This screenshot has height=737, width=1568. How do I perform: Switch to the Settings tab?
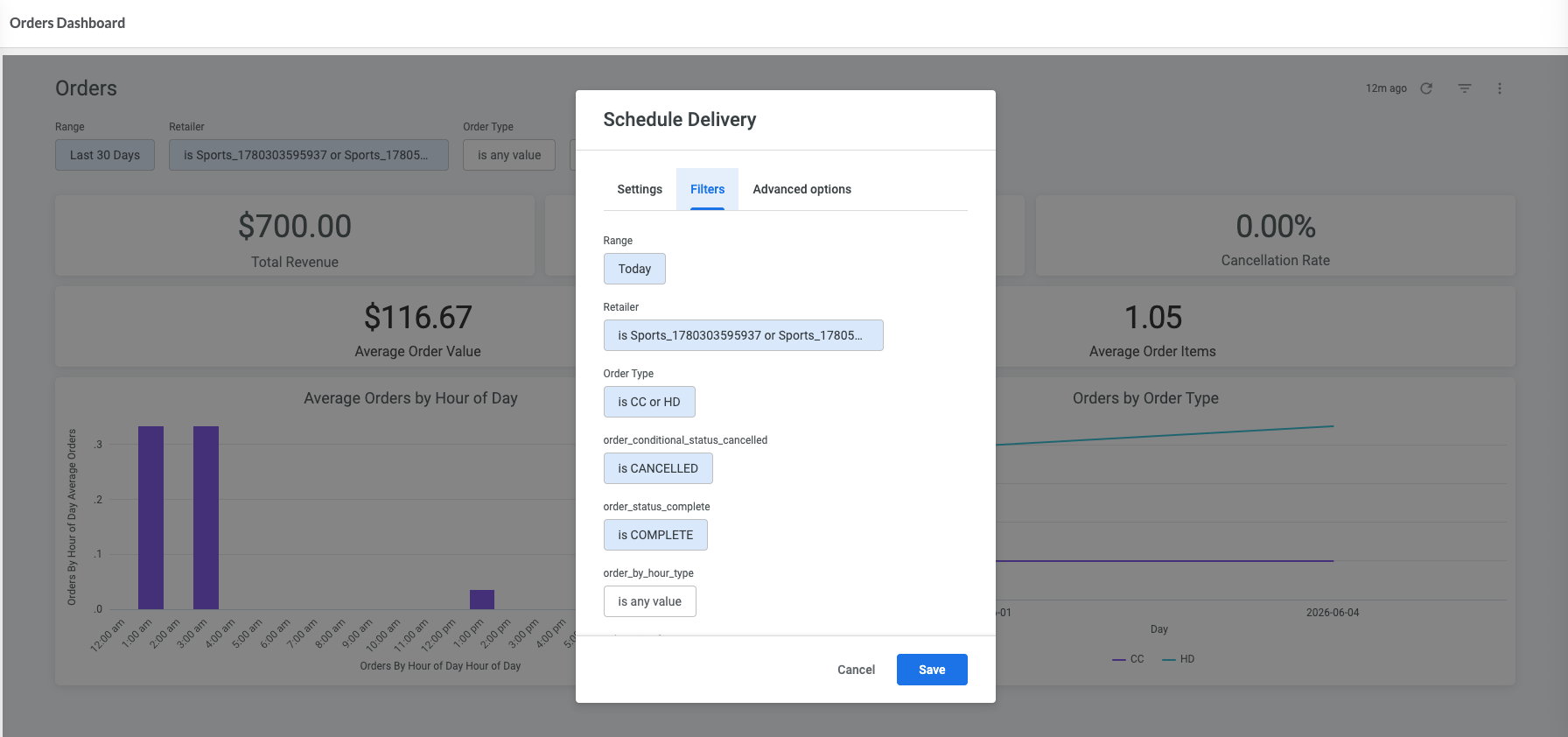point(640,189)
